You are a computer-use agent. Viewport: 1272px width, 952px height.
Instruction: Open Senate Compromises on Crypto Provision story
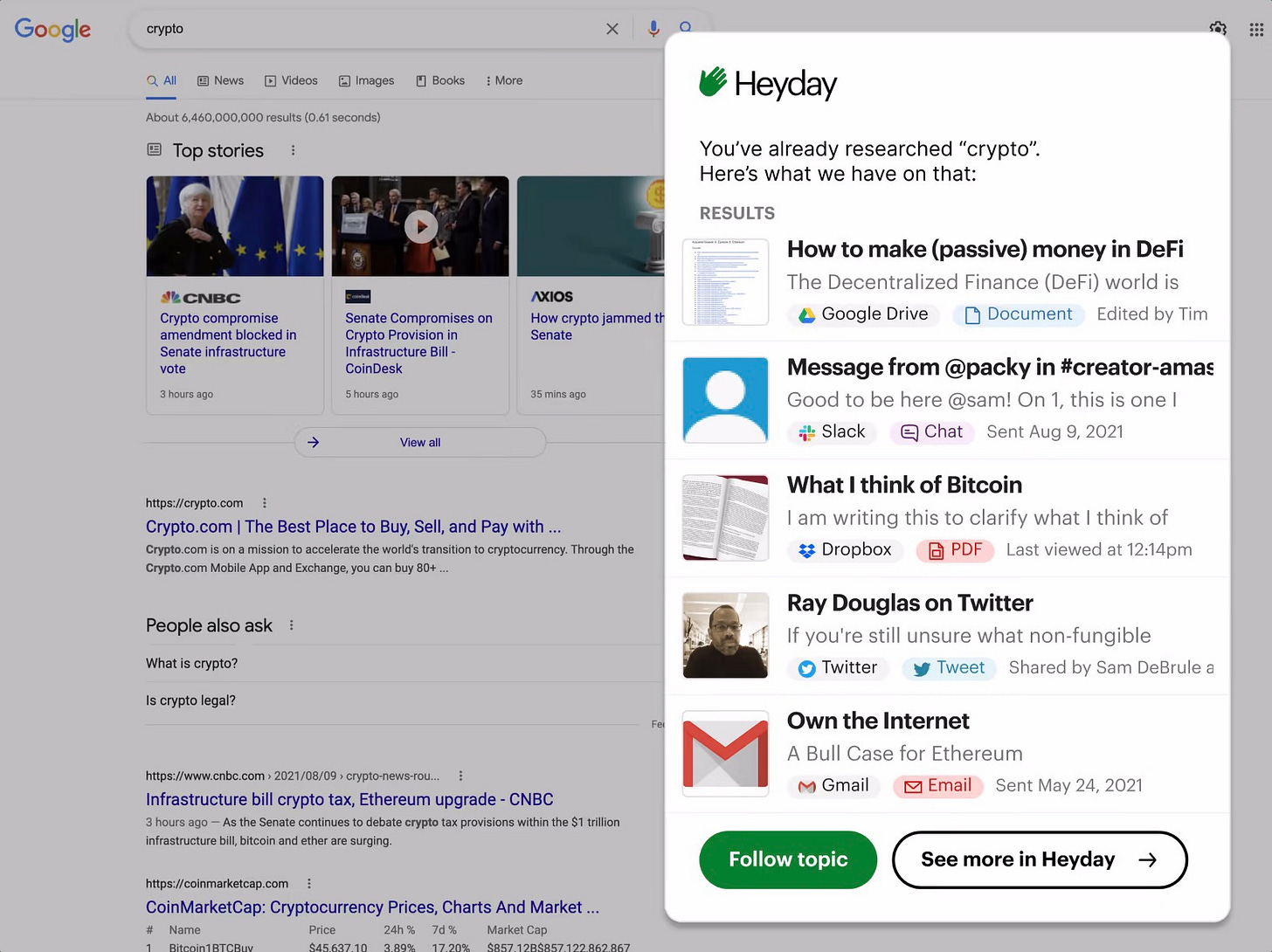point(418,343)
